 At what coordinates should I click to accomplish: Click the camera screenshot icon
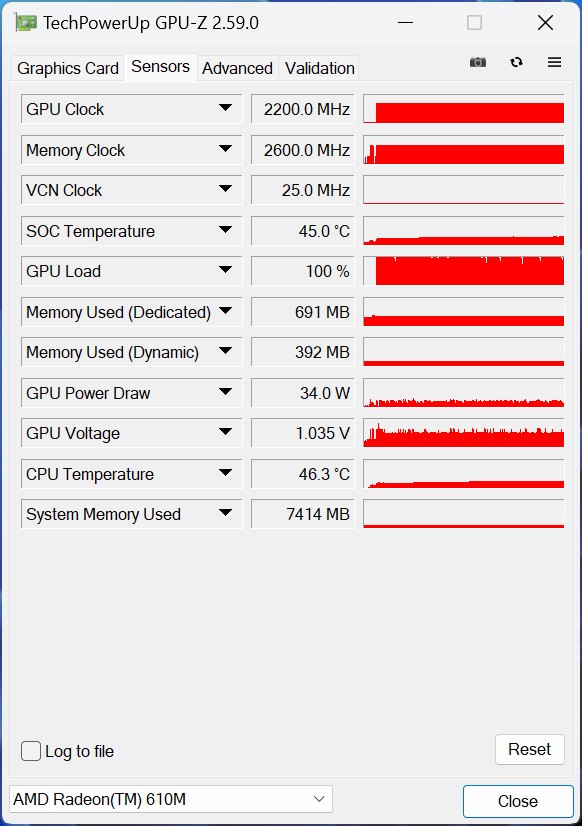click(478, 62)
